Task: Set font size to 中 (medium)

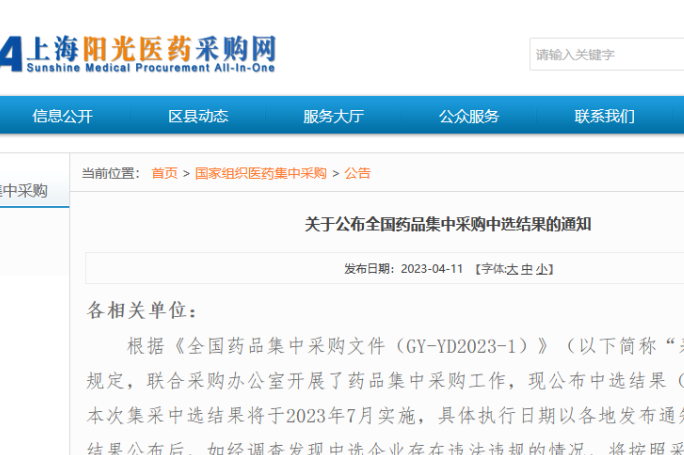Action: point(527,269)
